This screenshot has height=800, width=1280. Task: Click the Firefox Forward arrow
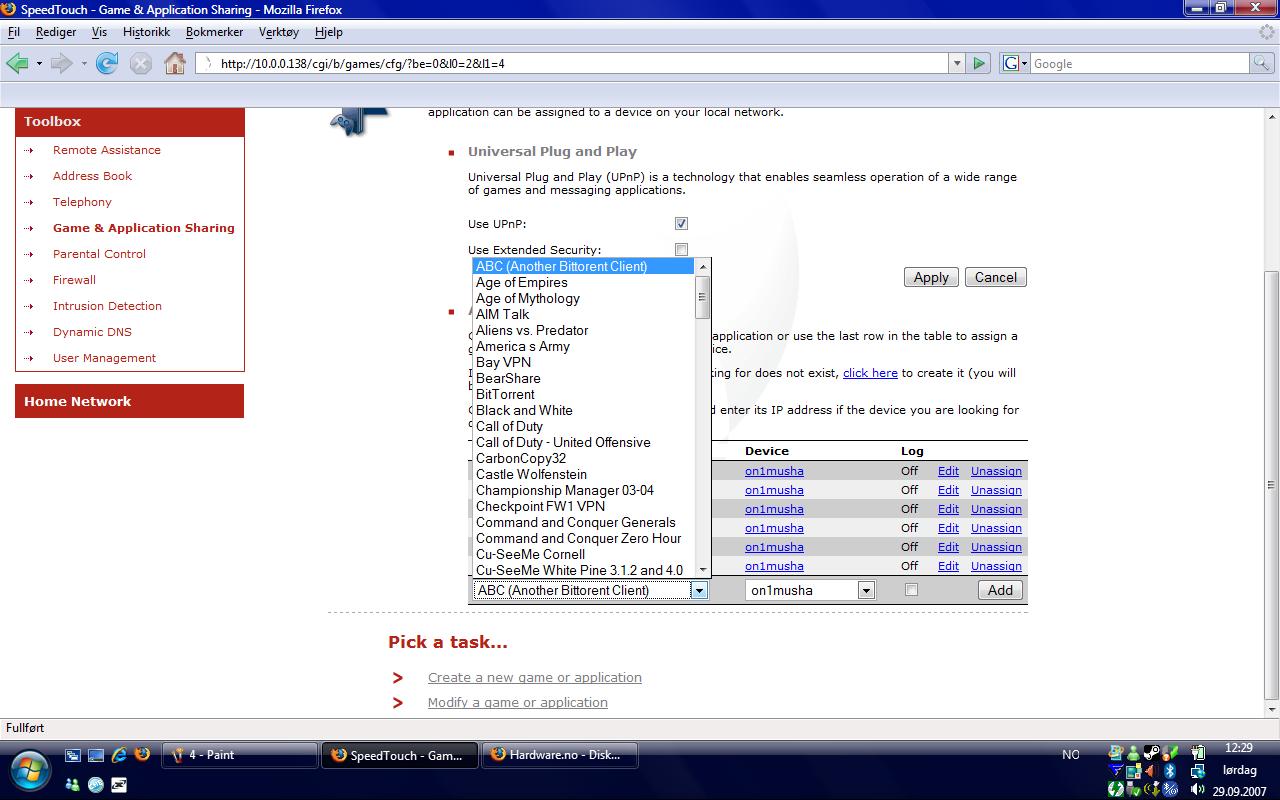61,63
